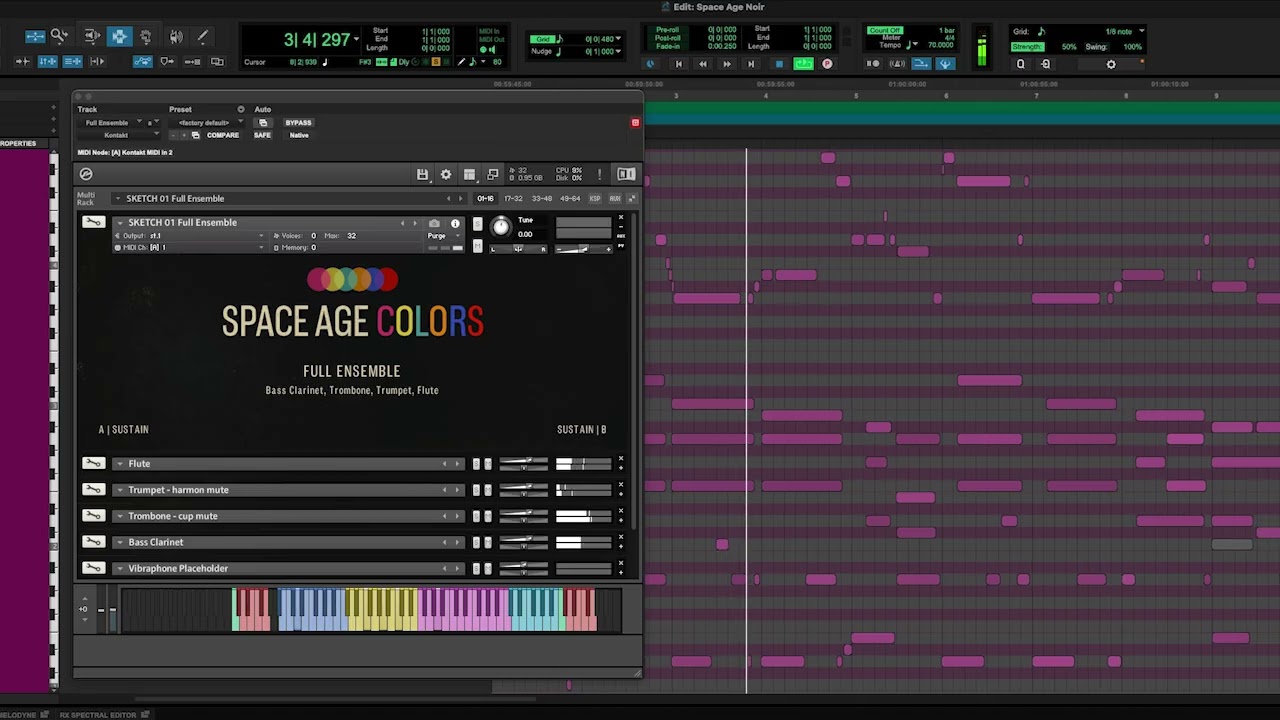Click the rewind transport button
This screenshot has width=1280, height=720.
702,64
